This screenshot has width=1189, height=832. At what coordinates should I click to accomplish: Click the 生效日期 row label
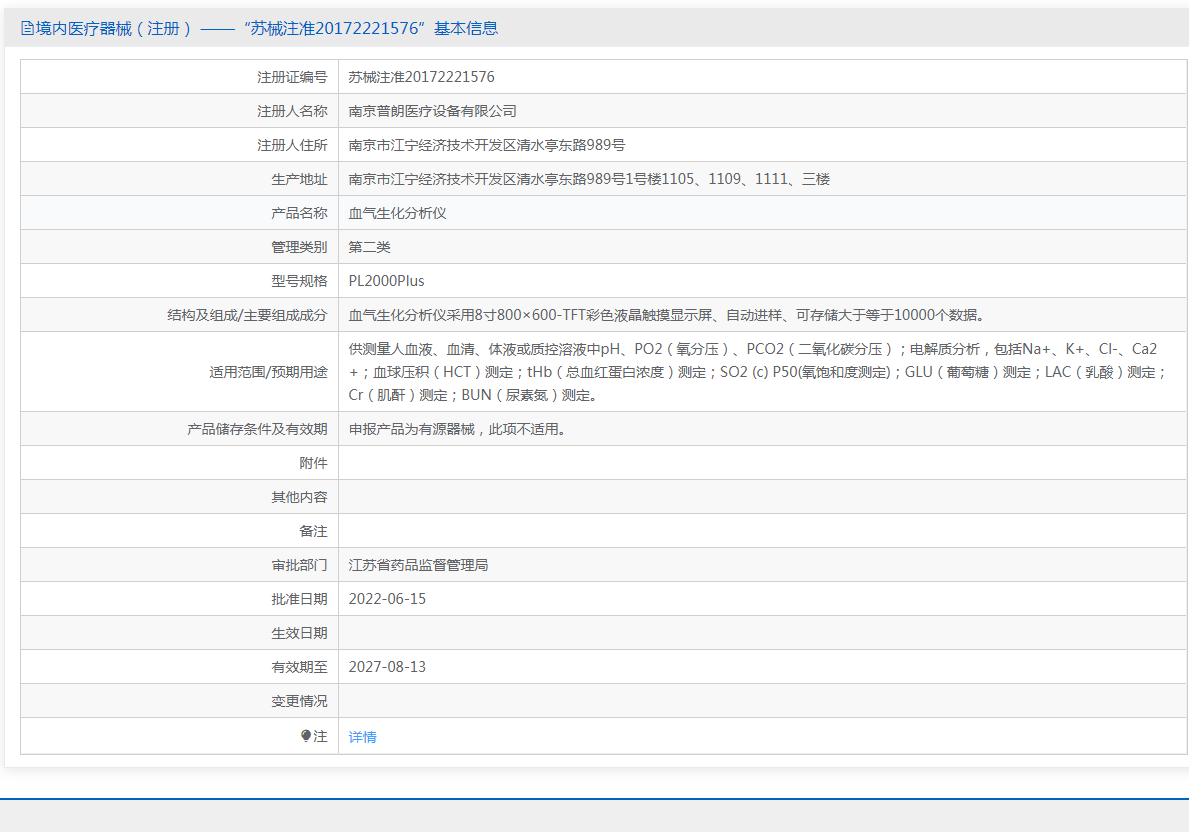click(x=299, y=633)
